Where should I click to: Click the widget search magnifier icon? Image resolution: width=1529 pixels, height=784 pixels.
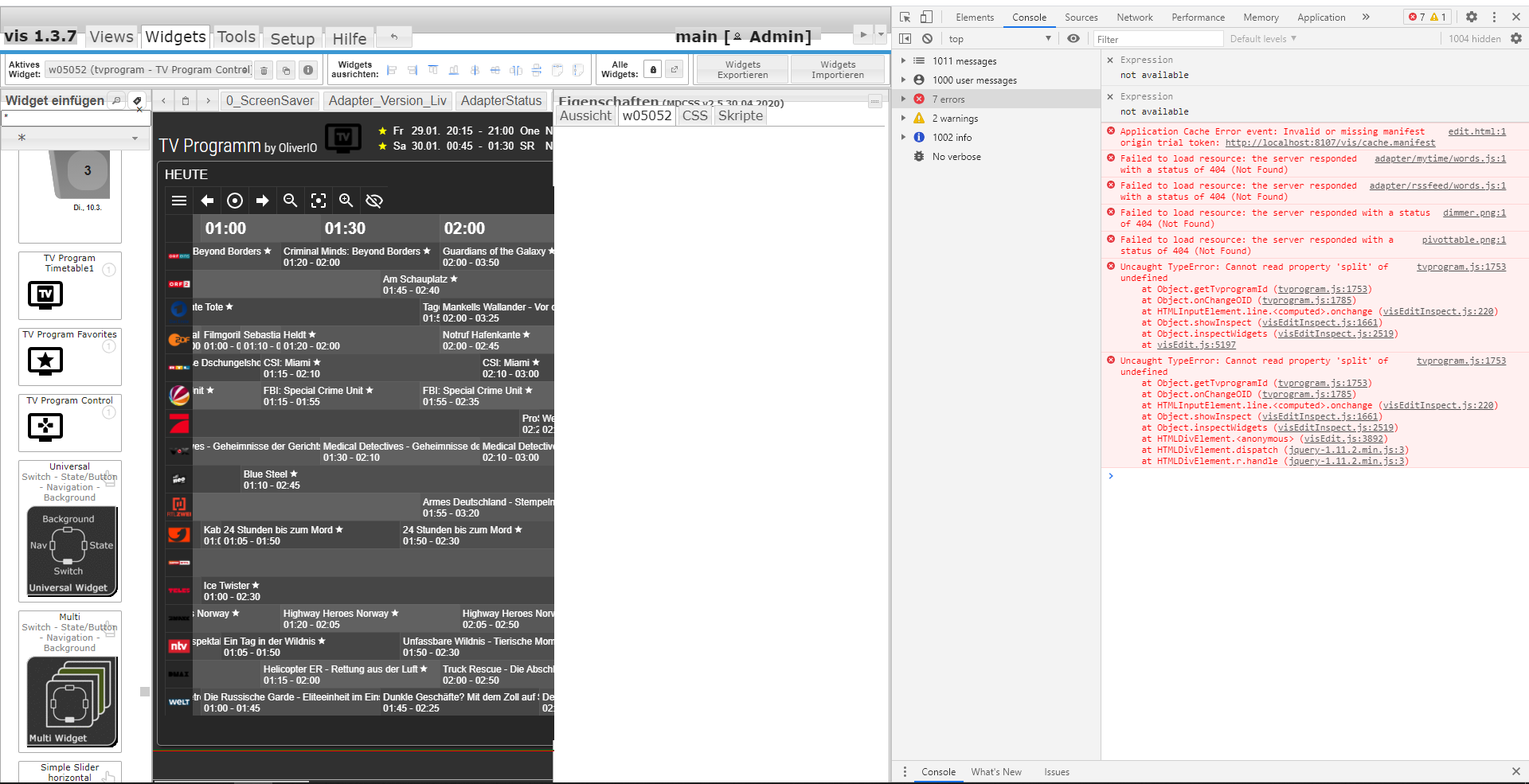point(117,100)
